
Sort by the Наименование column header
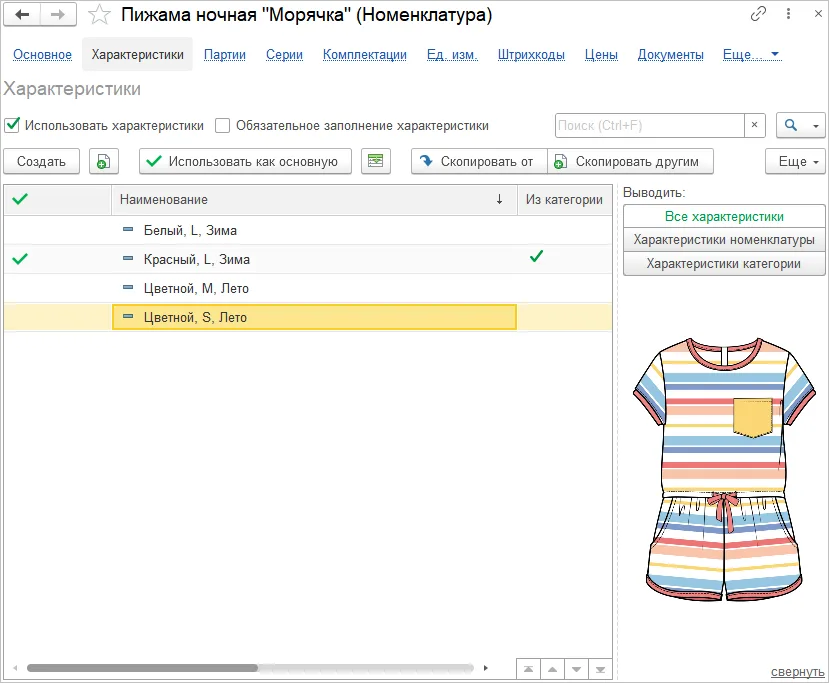(x=314, y=200)
